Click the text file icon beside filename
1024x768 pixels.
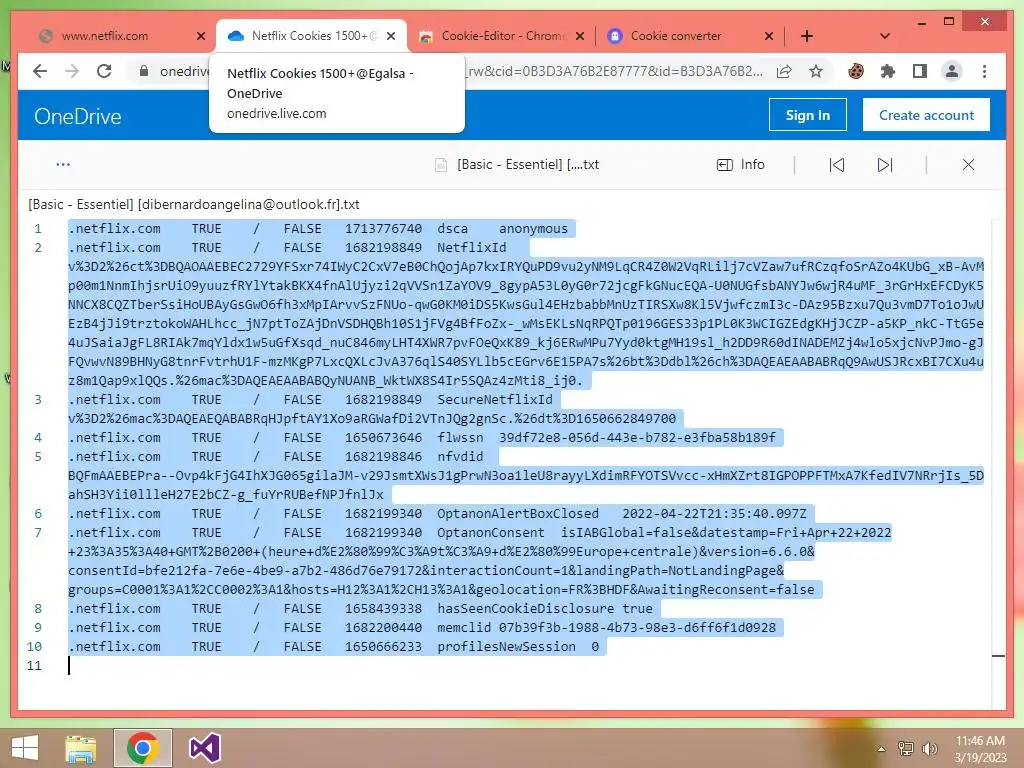[441, 165]
